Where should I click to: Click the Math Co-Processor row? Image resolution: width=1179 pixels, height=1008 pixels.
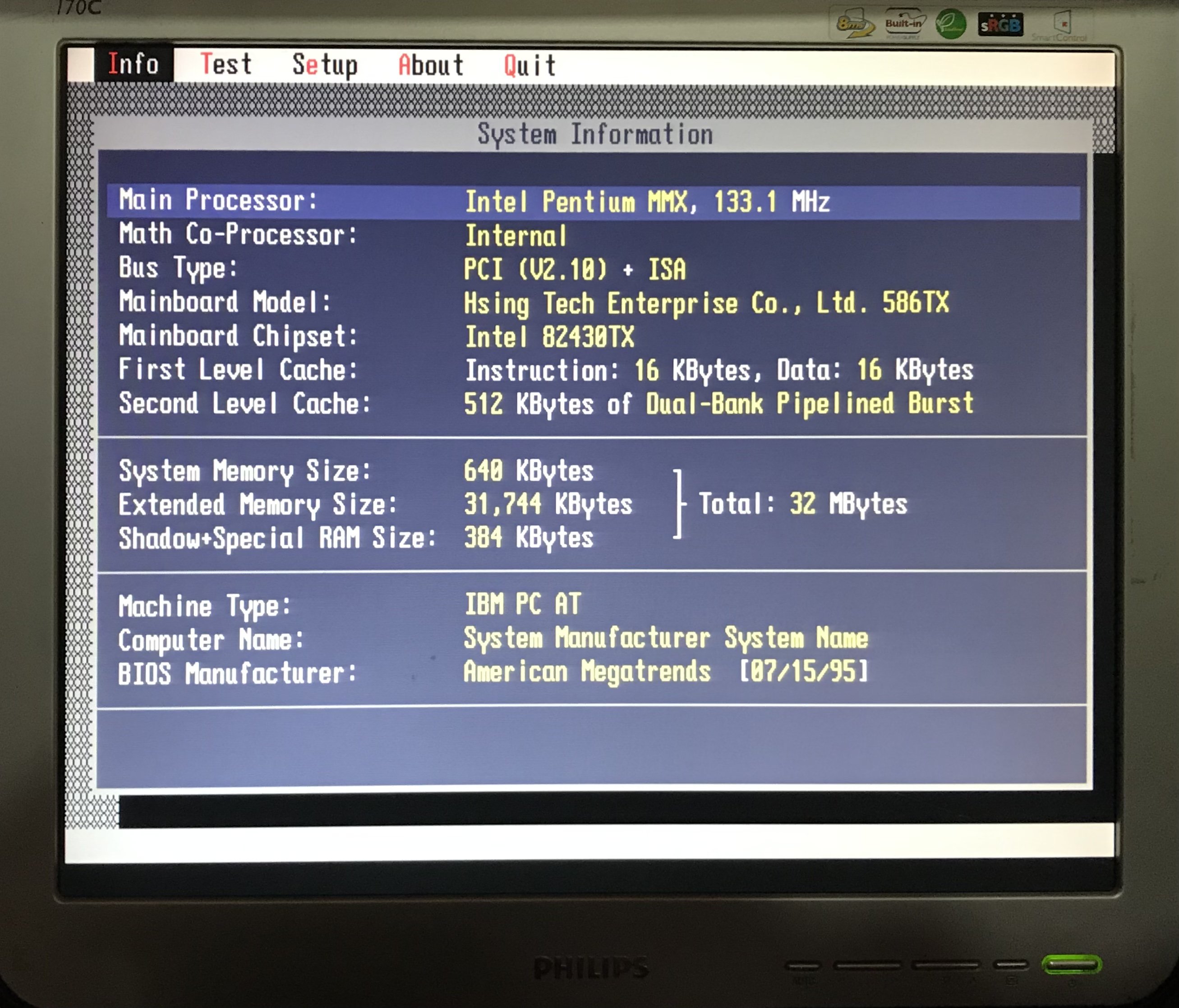point(238,235)
